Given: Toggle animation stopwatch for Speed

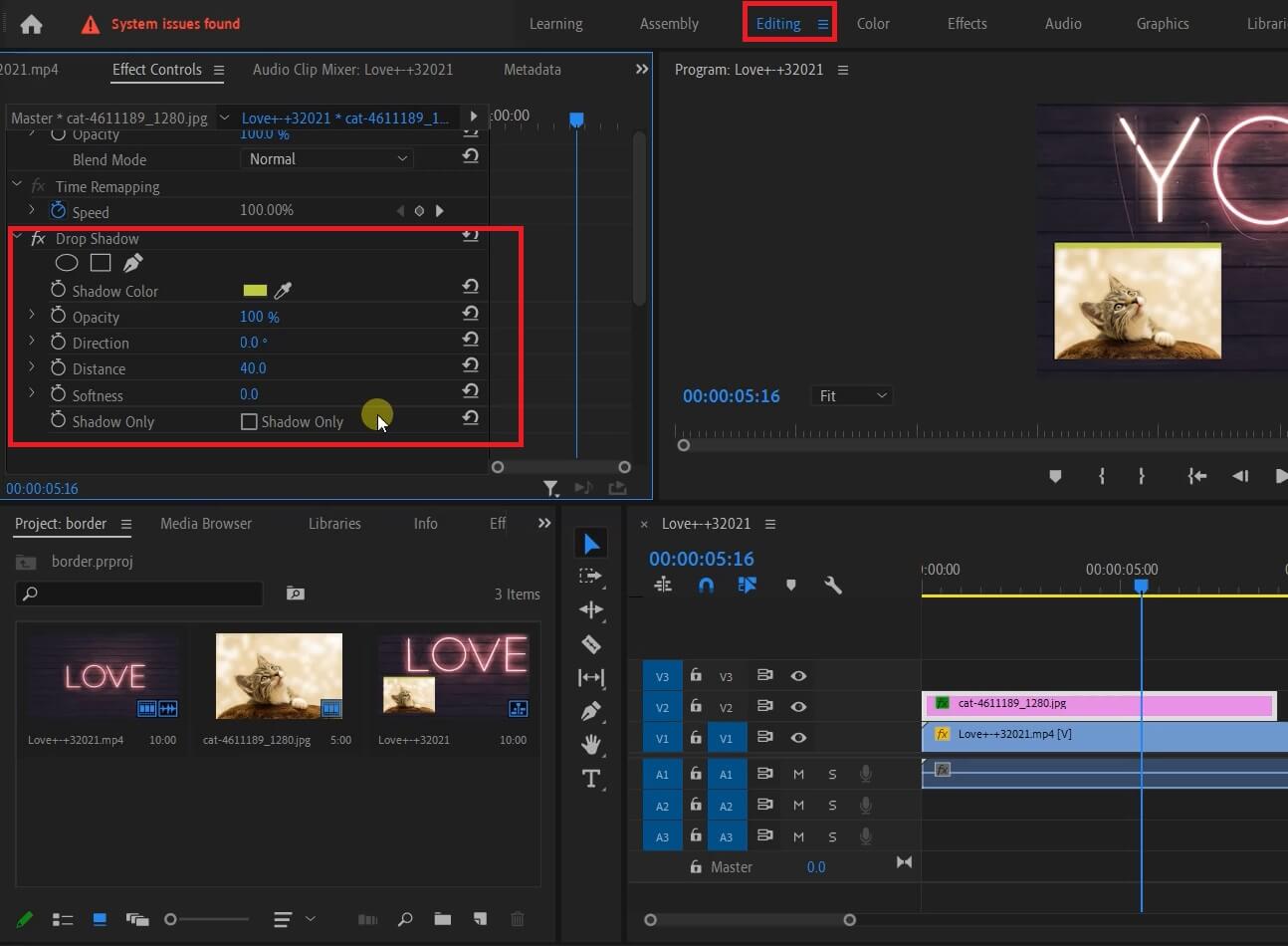Looking at the screenshot, I should click(x=58, y=210).
